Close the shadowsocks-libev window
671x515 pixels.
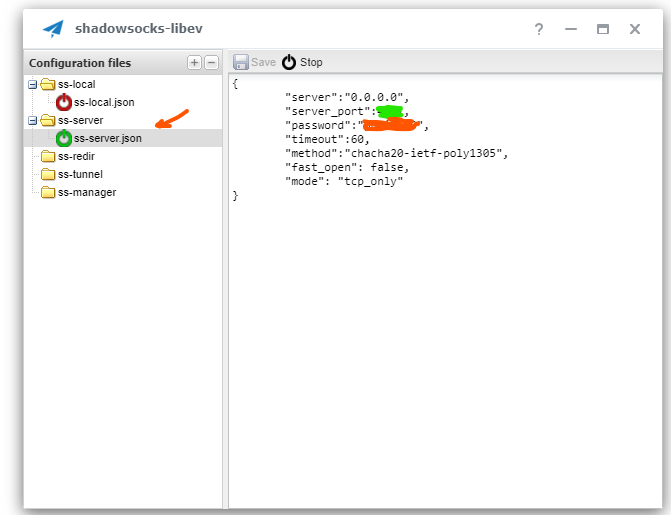tap(635, 30)
